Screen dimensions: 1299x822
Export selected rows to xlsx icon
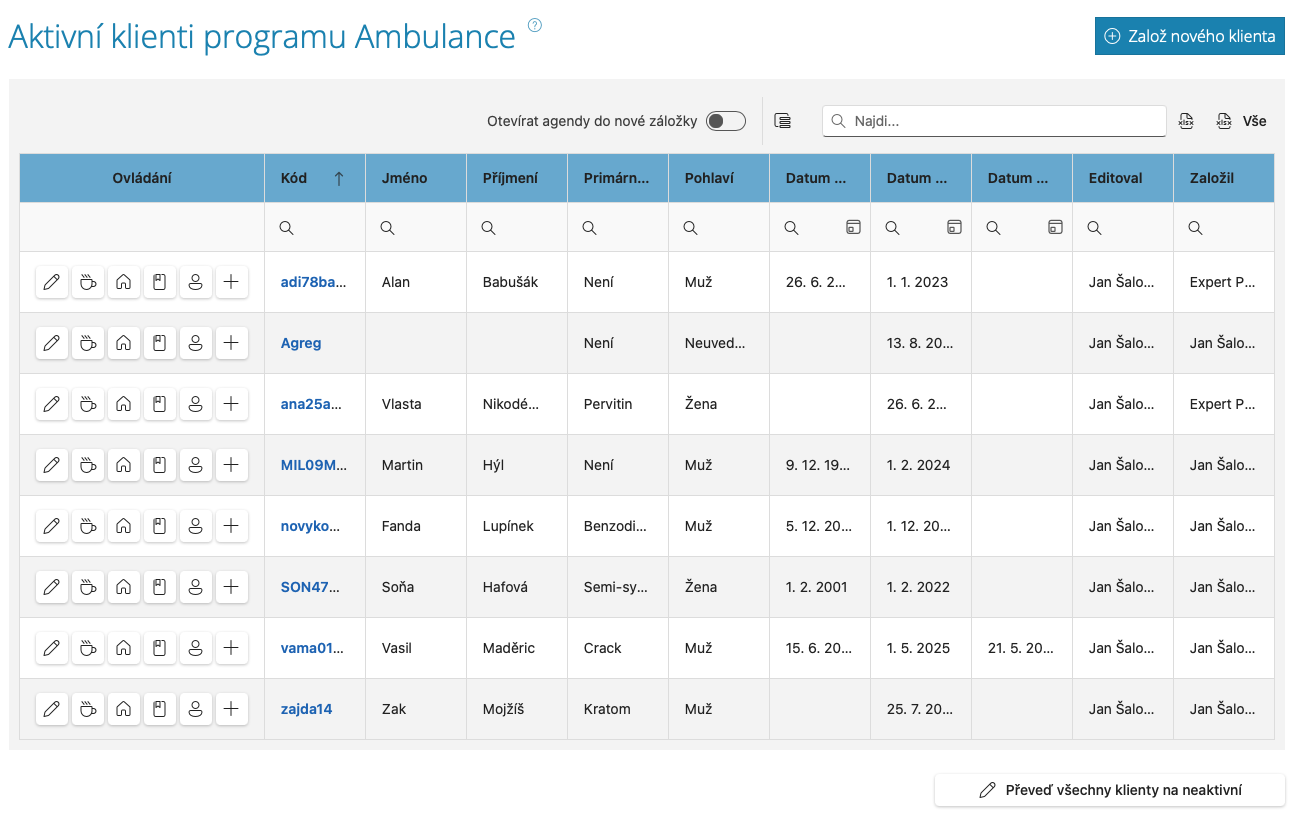(x=1187, y=121)
